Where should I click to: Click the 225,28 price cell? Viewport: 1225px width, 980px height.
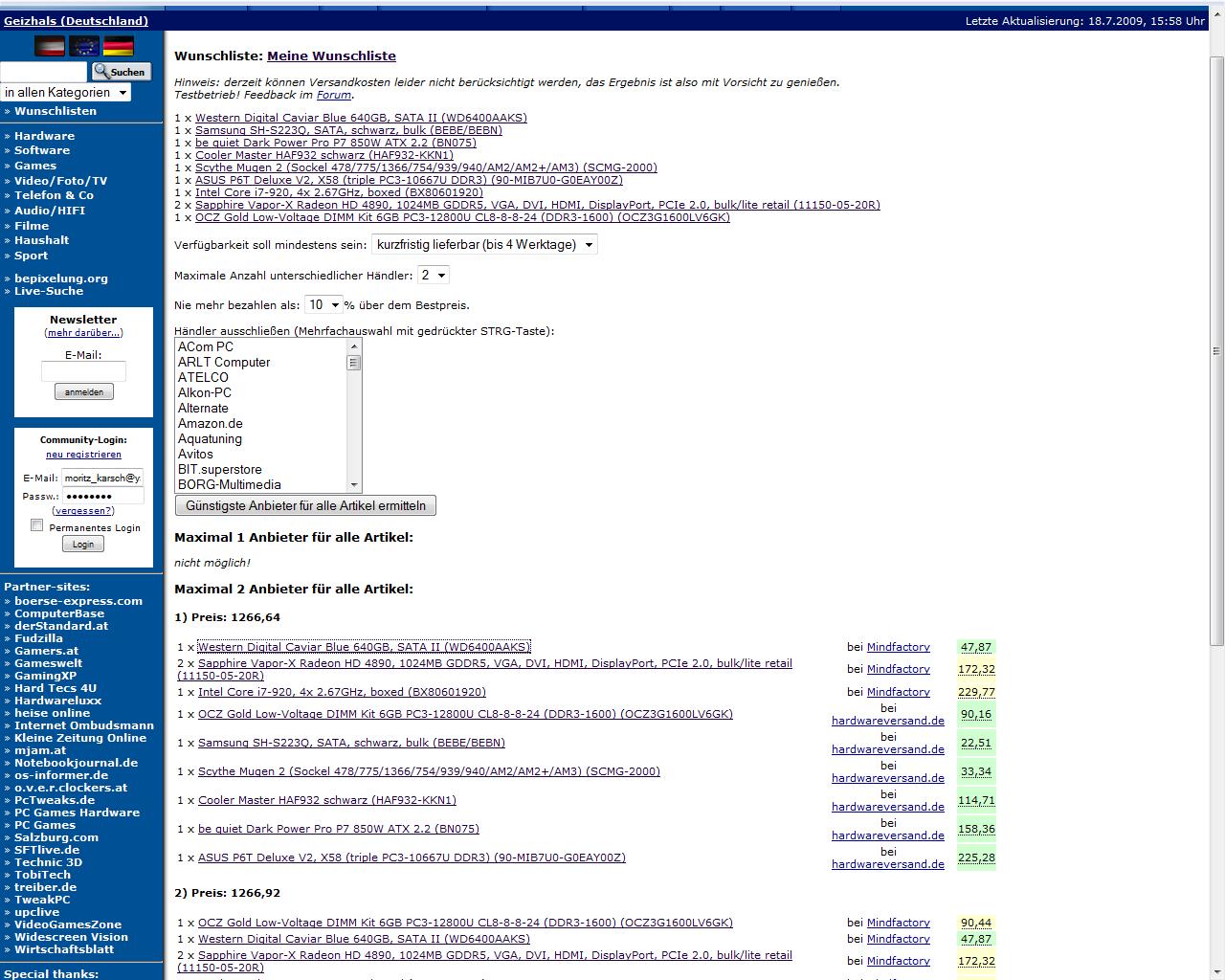976,857
